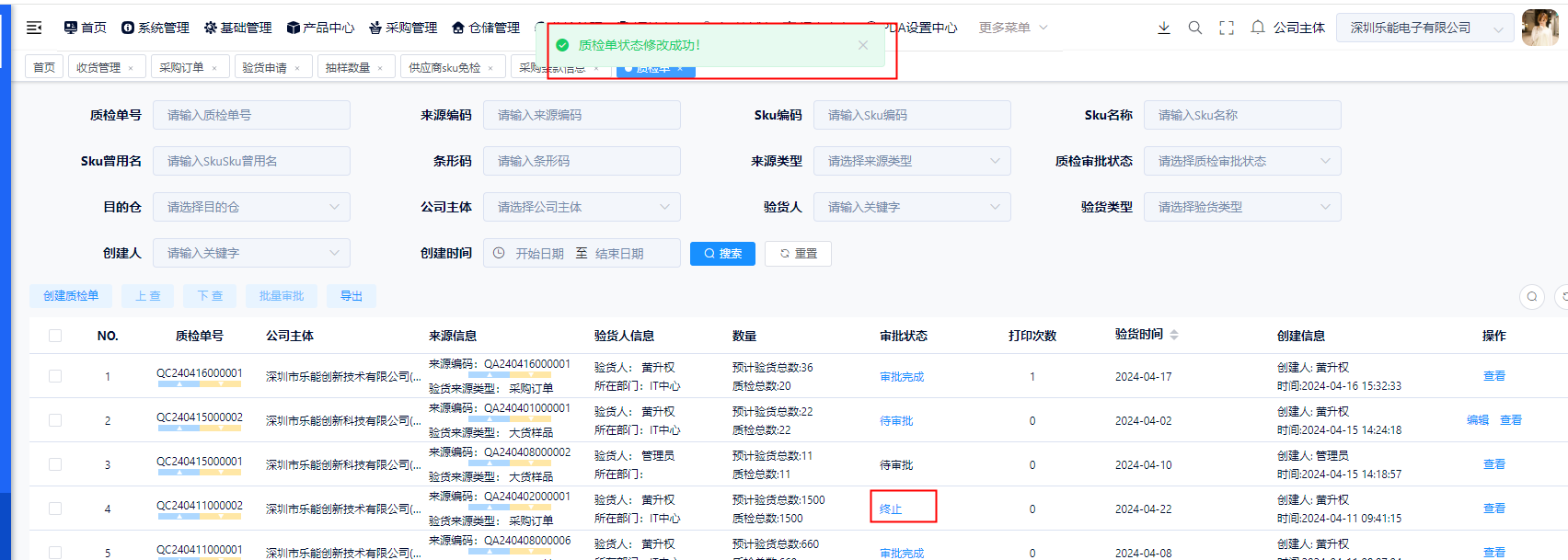Dismiss the green success notification
Viewport: 1568px width, 560px height.
click(862, 45)
